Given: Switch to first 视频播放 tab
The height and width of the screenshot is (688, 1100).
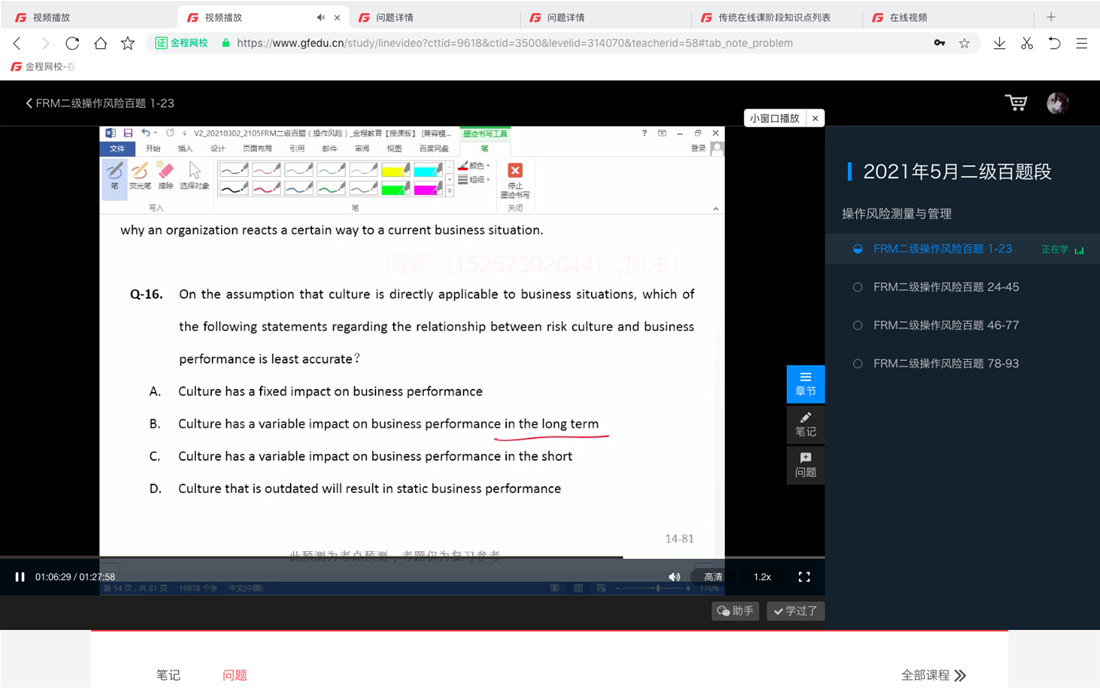Looking at the screenshot, I should click(86, 17).
